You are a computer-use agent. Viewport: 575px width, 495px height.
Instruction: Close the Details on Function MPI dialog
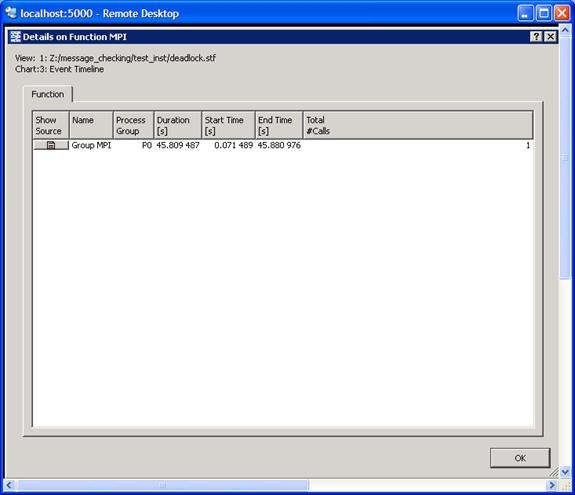pyautogui.click(x=550, y=37)
